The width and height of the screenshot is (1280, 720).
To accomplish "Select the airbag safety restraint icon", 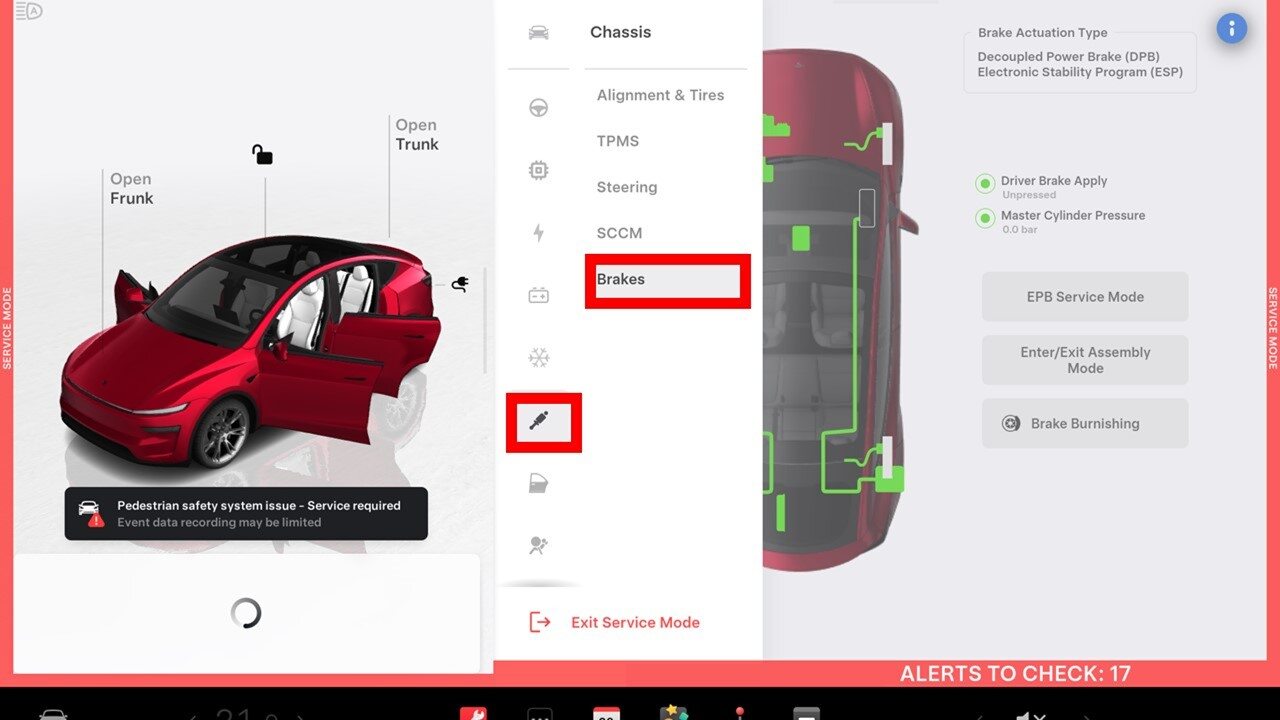I will pos(538,546).
